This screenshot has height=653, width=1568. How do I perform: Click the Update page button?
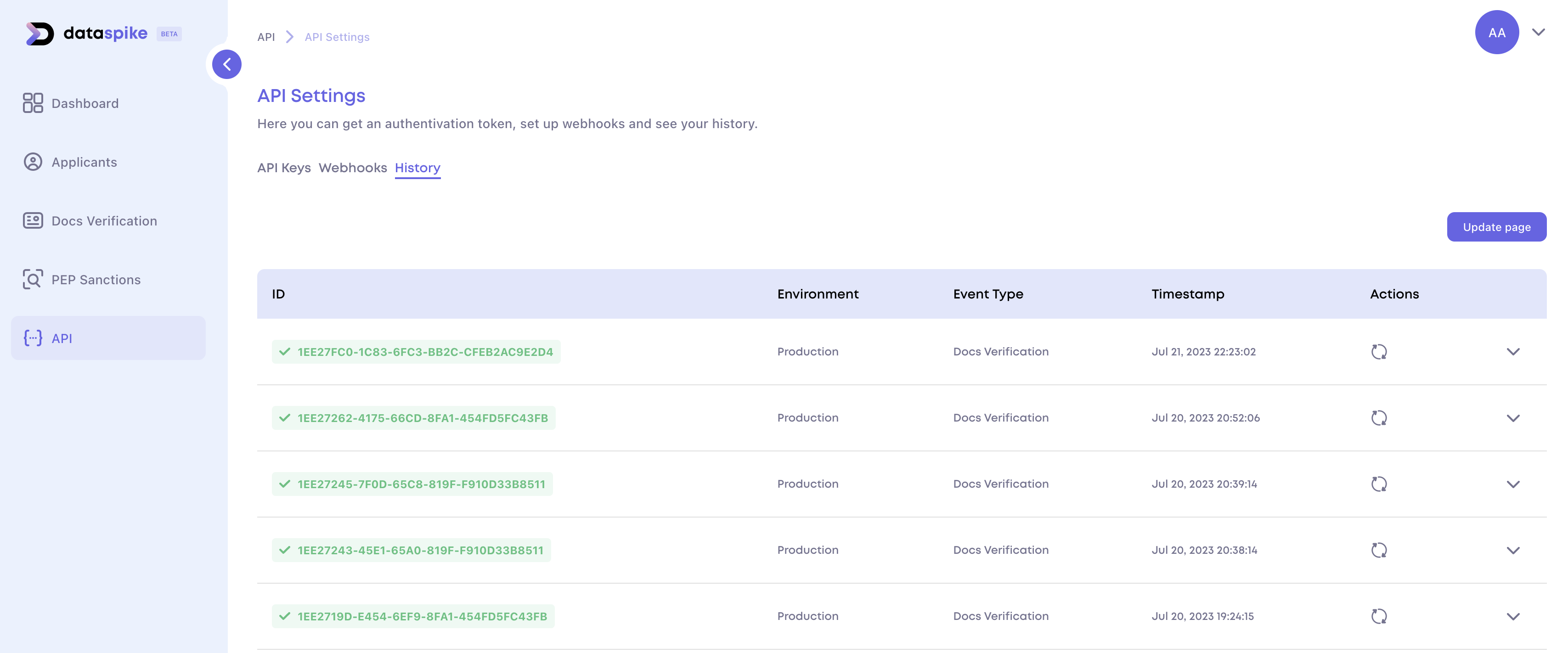click(1497, 227)
